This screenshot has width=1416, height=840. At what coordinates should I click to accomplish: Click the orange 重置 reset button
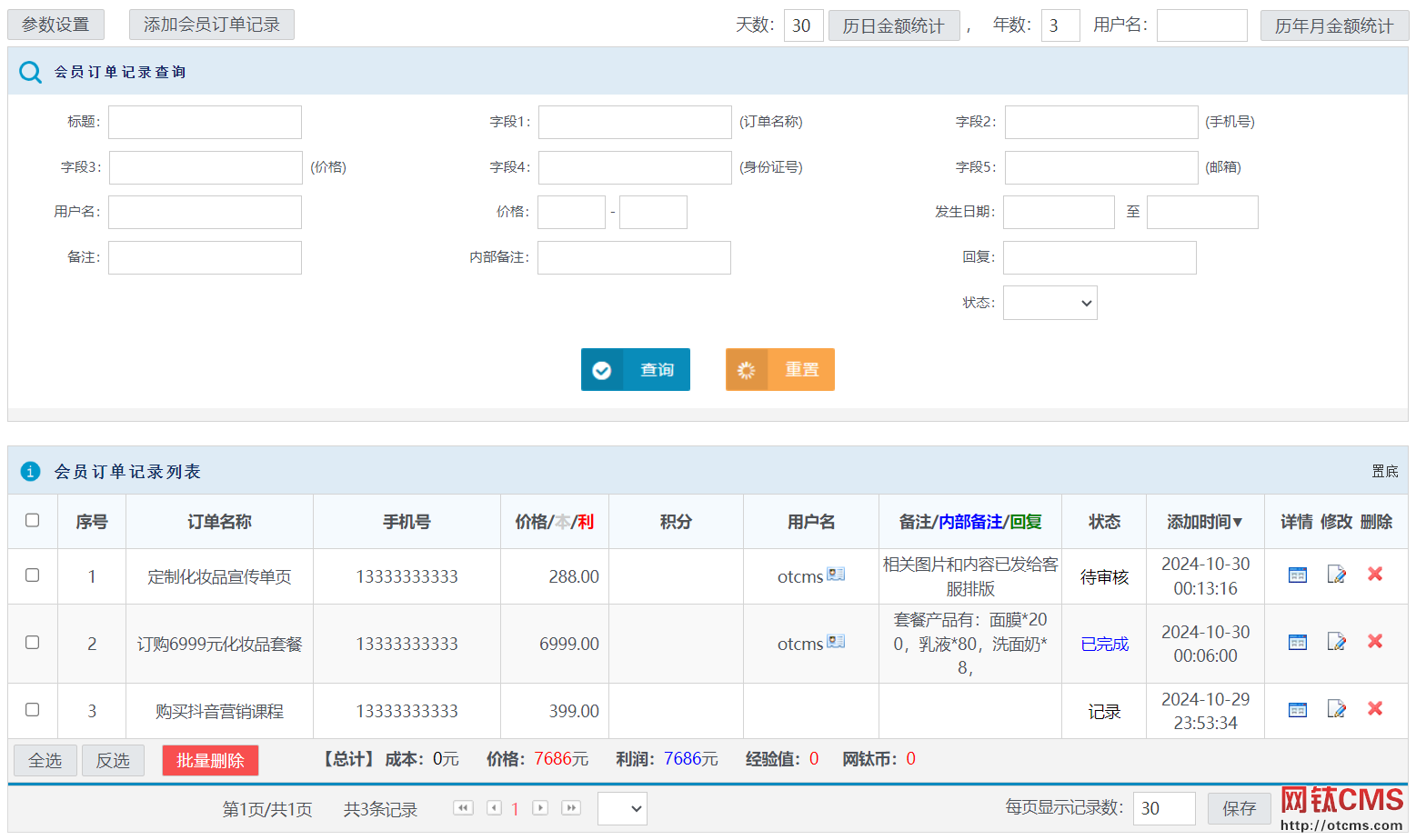point(779,369)
